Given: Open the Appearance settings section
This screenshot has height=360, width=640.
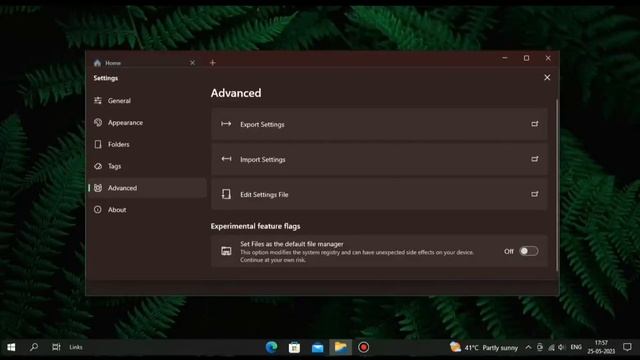Looking at the screenshot, I should [147, 122].
